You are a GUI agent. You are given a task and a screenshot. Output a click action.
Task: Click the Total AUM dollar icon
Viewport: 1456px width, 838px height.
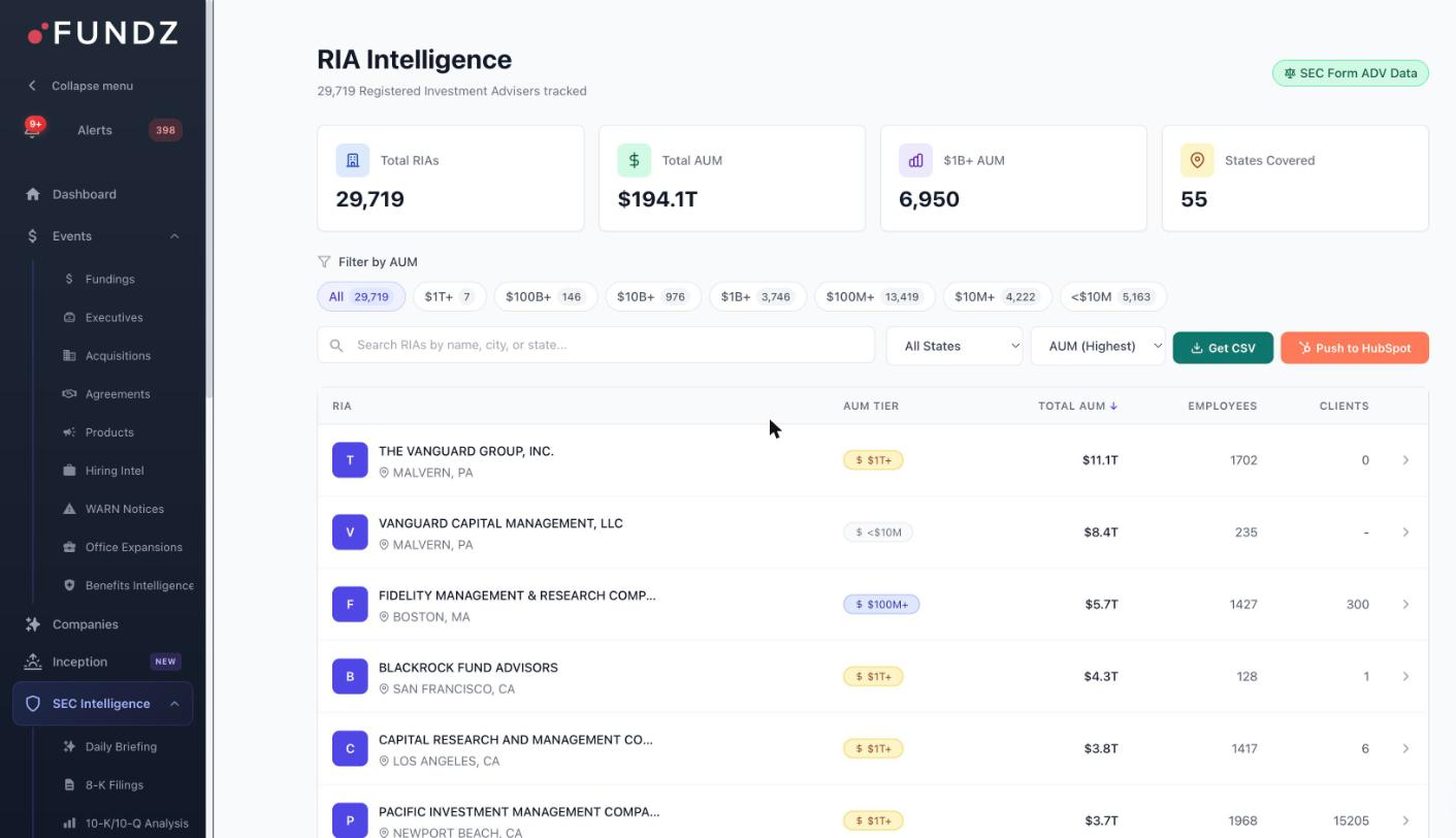tap(634, 160)
